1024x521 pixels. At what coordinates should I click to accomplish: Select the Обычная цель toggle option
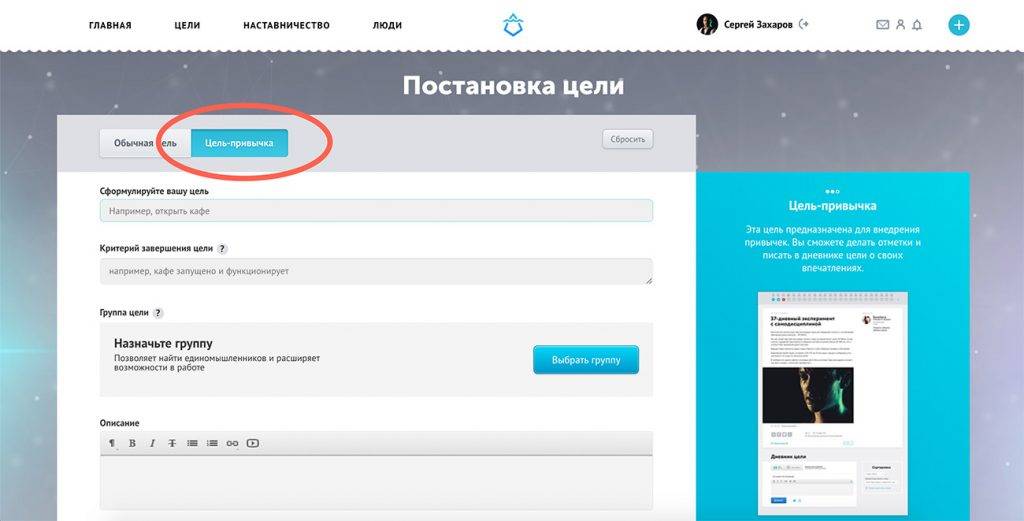[145, 143]
